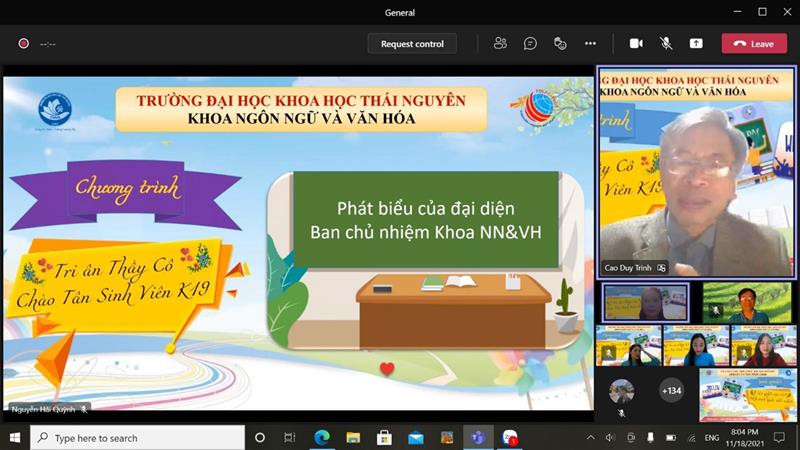Open Microsoft Edge from the taskbar
800x450 pixels.
(x=322, y=438)
